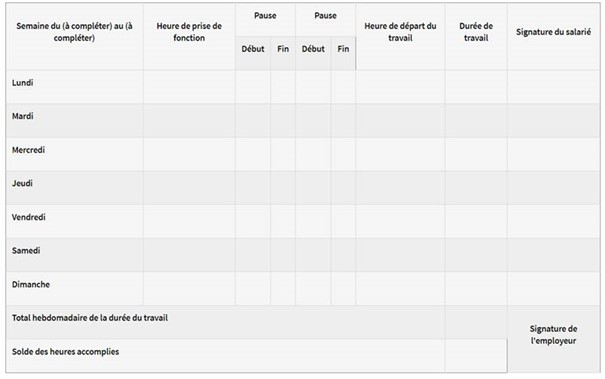Image resolution: width=605 pixels, height=379 pixels.
Task: Select the Mardi row label
Action: pos(22,116)
